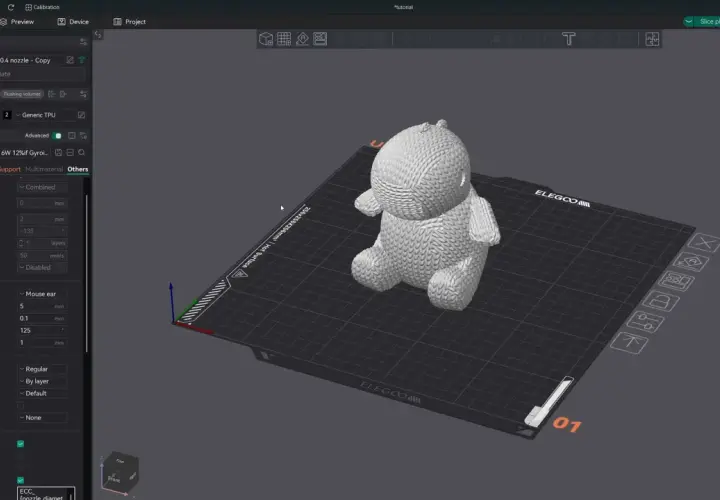The height and width of the screenshot is (500, 720).
Task: Select the Text shape tool
Action: [x=568, y=39]
